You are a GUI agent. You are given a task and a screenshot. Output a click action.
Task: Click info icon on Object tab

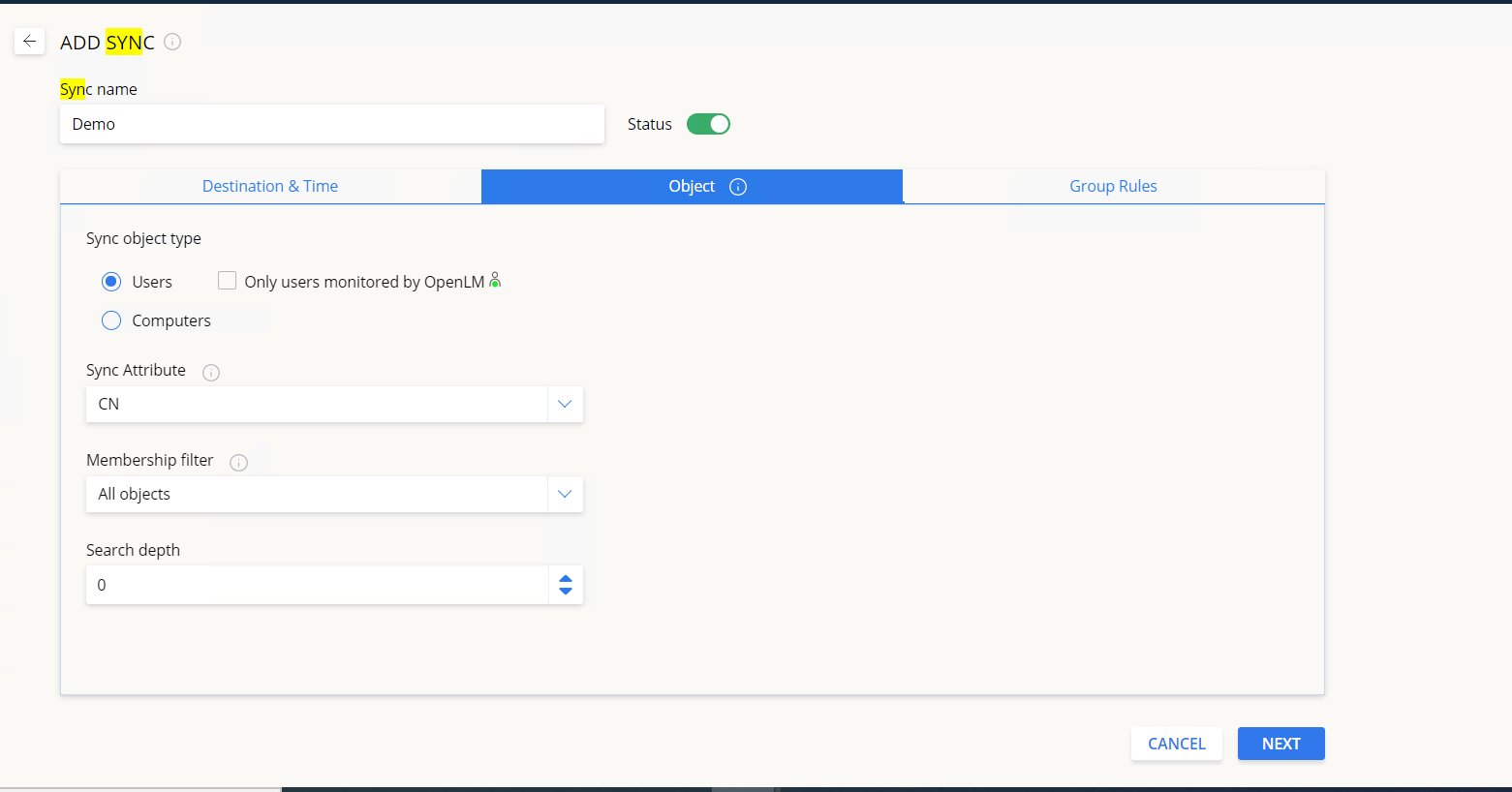click(738, 187)
